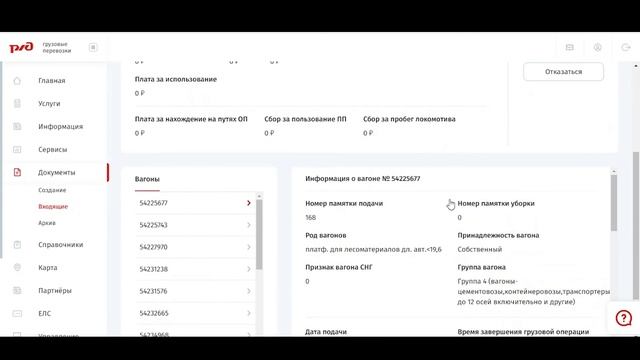Expand chevron for wagon 54232665

click(x=249, y=313)
